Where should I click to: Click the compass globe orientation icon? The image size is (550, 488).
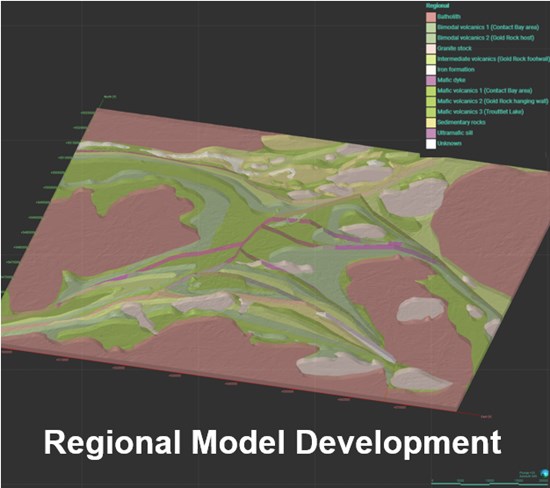544,474
